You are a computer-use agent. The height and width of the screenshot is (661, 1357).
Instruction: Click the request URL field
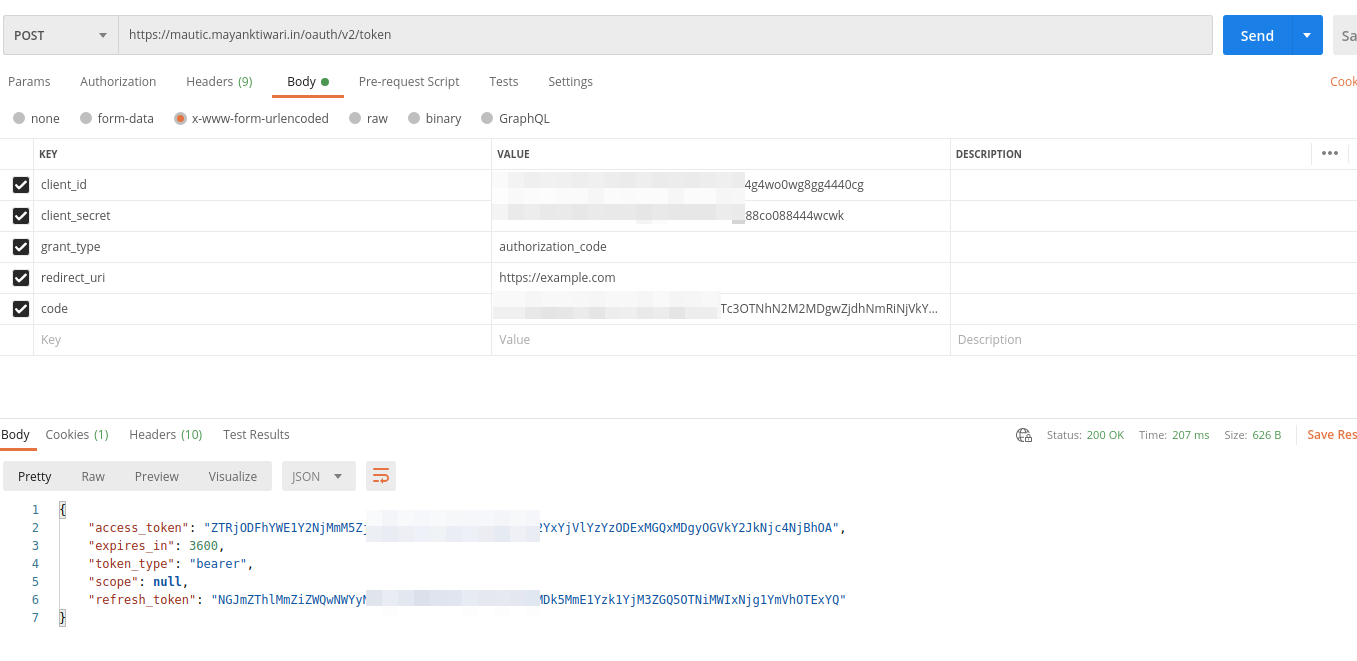point(665,35)
